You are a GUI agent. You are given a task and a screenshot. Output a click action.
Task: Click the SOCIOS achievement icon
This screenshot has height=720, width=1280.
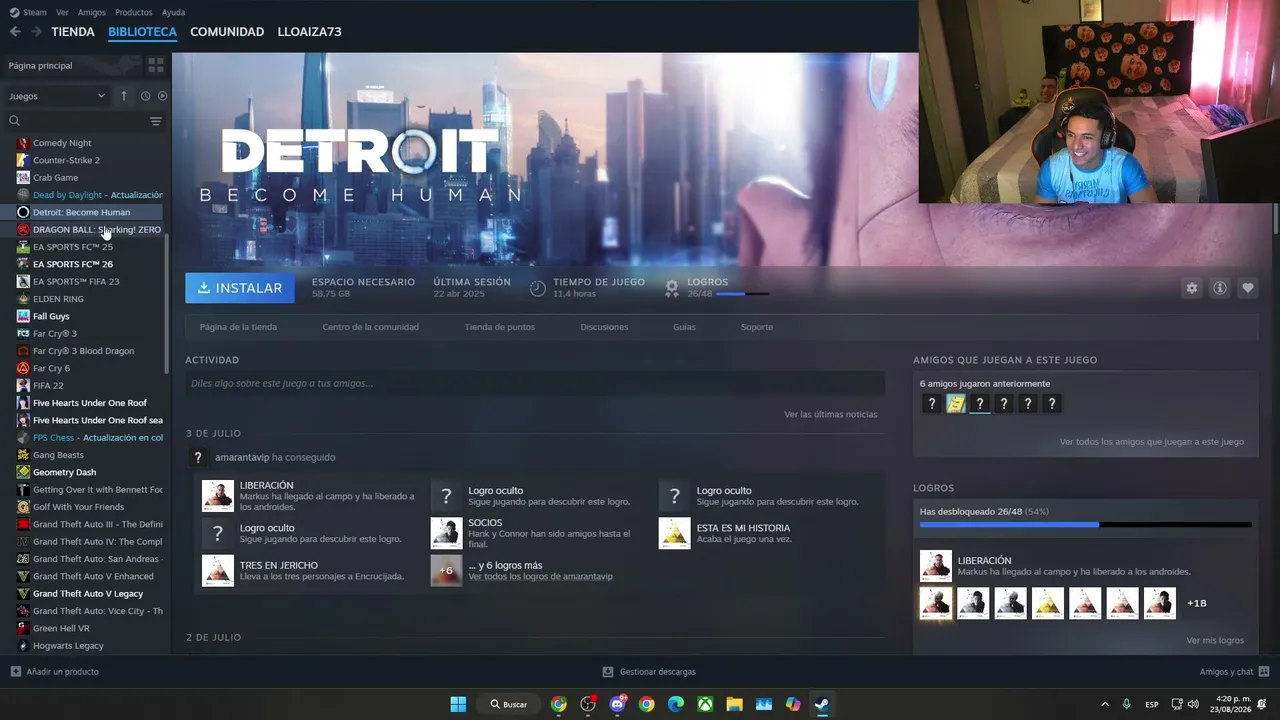pos(446,533)
